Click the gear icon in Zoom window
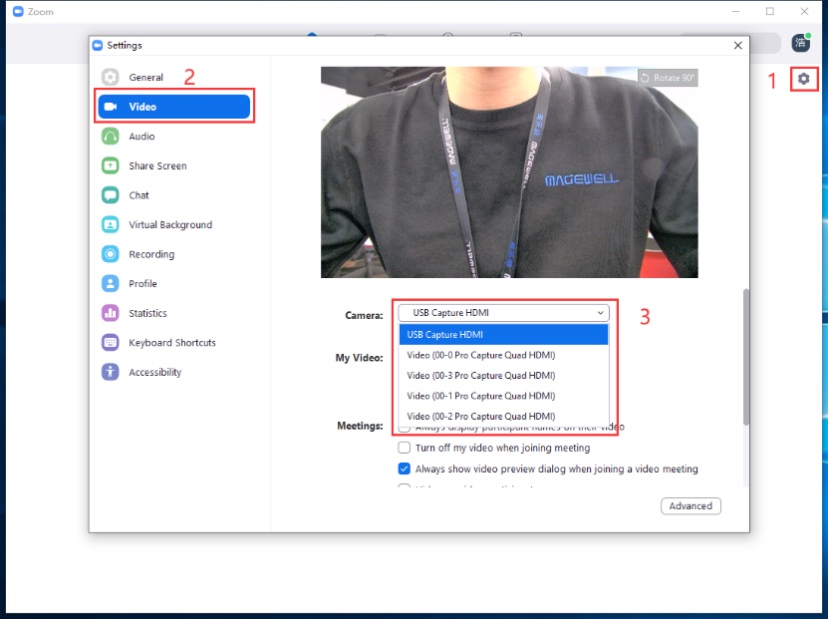This screenshot has height=619, width=828. coord(804,79)
